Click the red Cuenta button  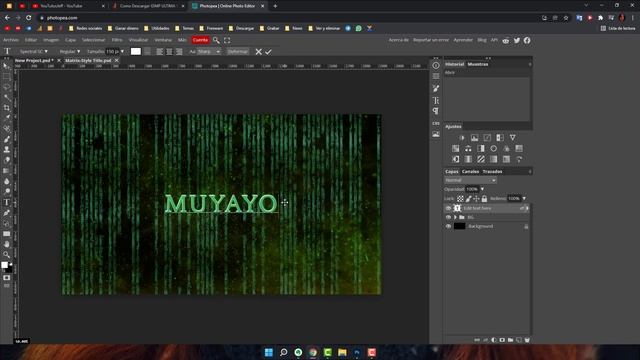click(x=200, y=40)
